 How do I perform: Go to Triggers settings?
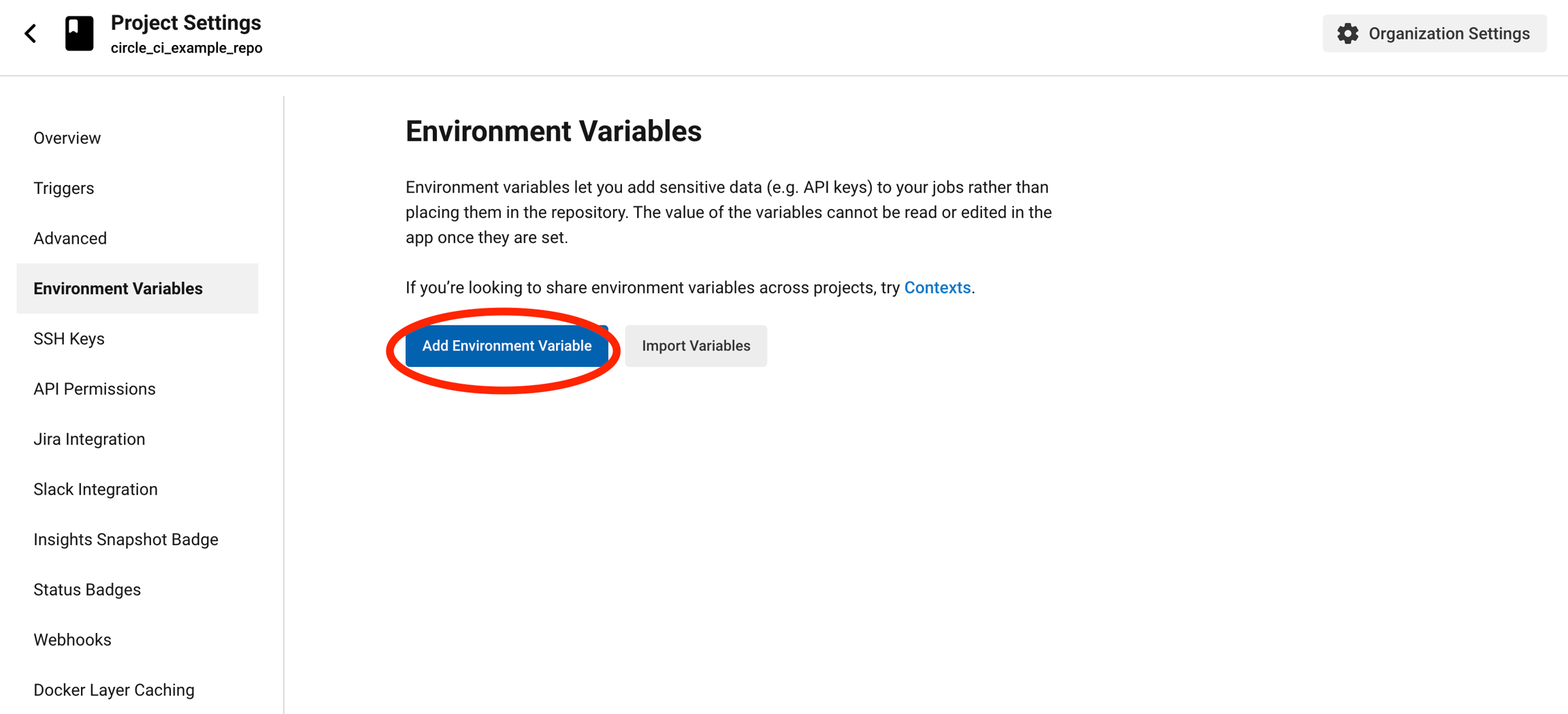(64, 189)
